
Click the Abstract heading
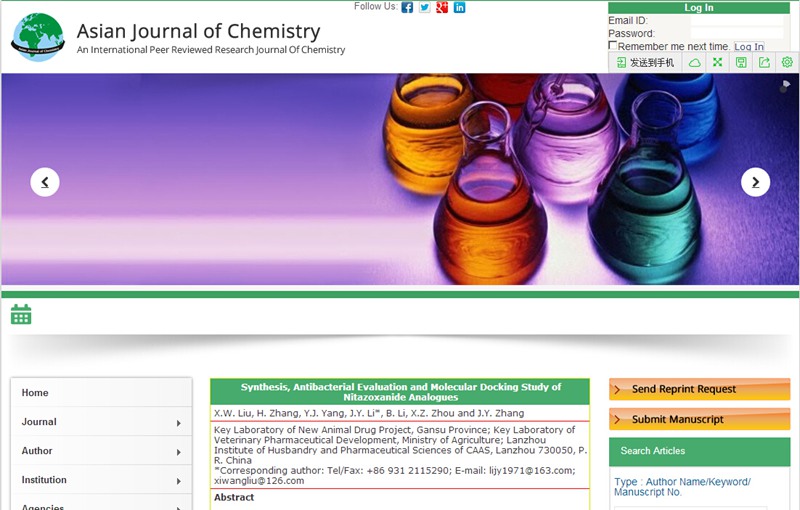tap(234, 497)
